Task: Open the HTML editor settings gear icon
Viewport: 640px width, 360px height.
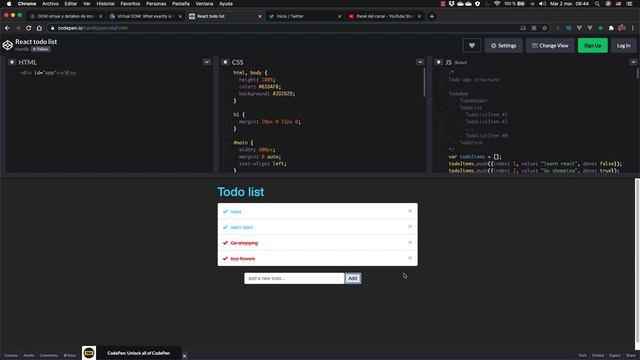Action: coord(12,62)
